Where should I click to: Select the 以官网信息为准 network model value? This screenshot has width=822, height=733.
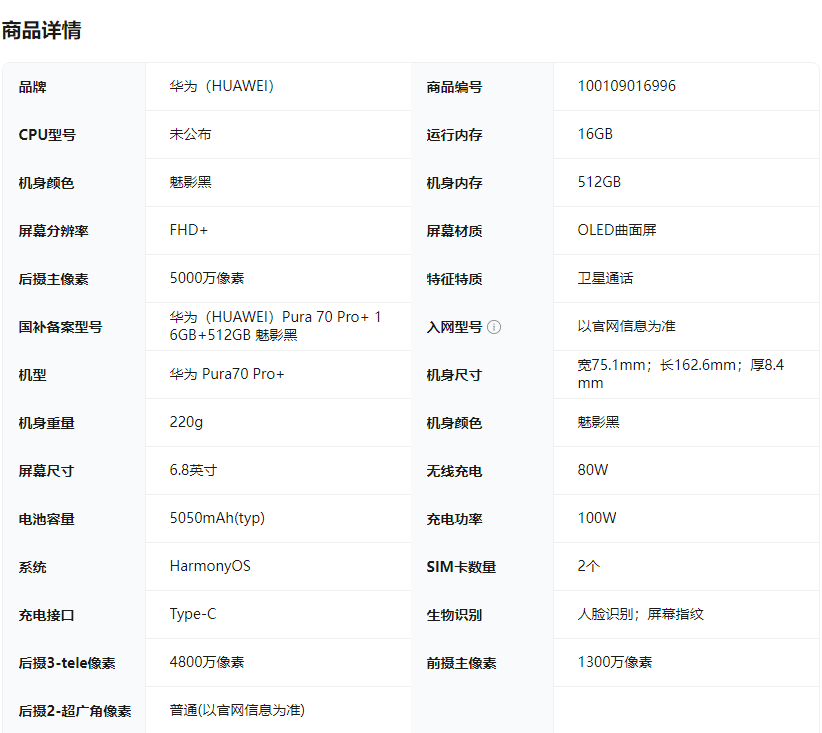pos(626,326)
